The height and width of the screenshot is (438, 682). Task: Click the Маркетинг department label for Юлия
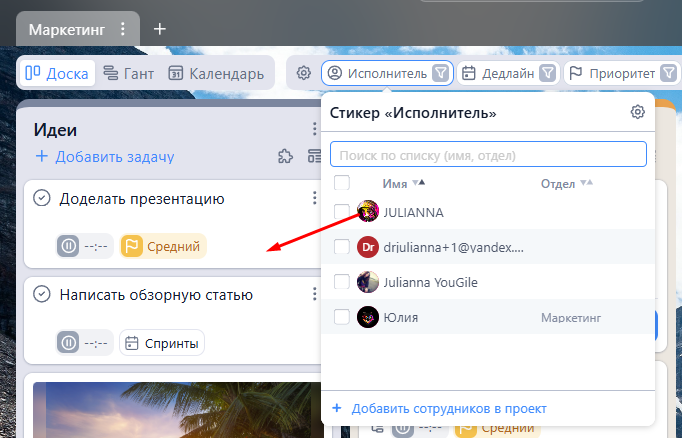click(x=571, y=318)
